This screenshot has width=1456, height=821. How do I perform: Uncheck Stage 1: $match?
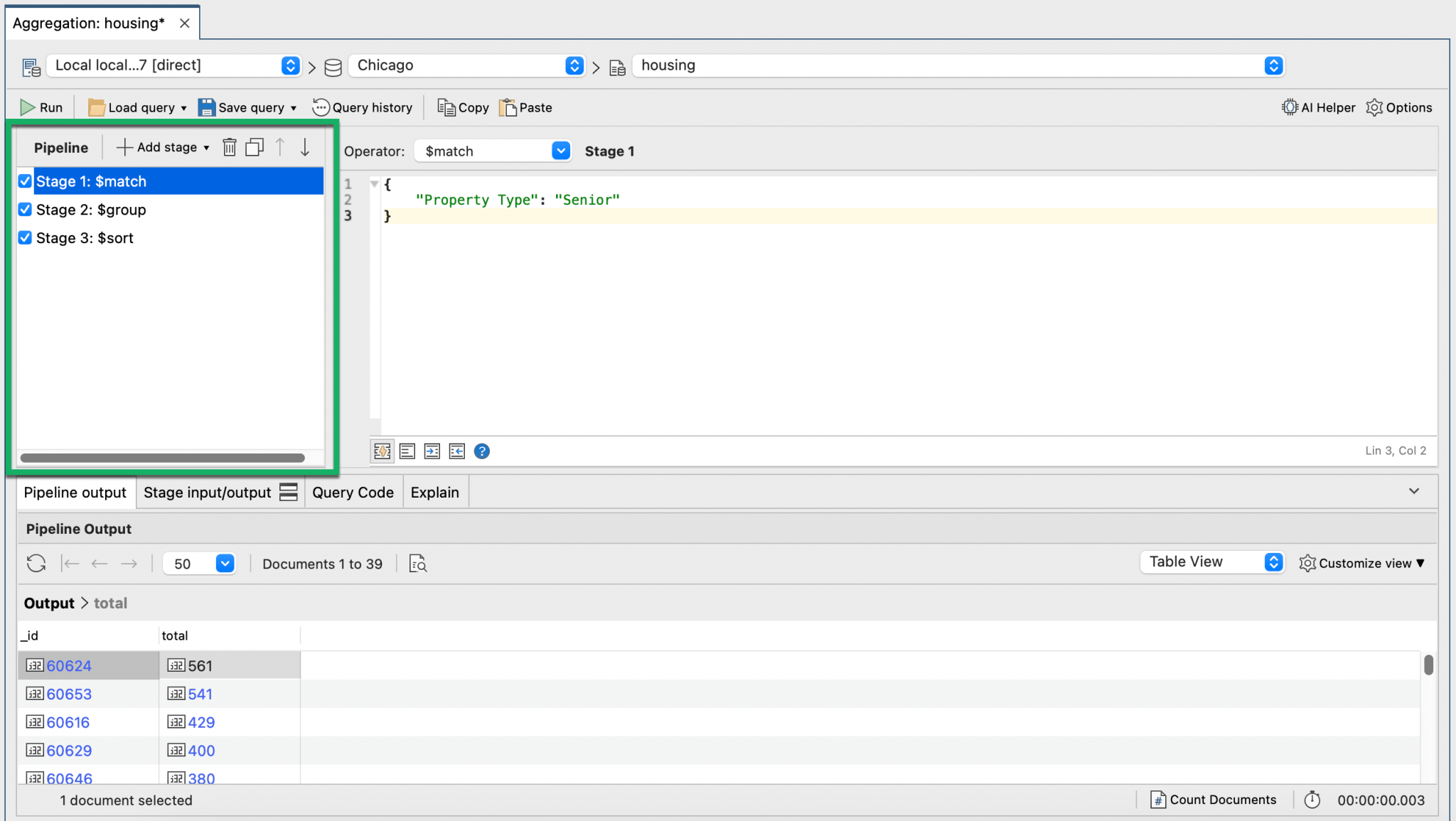point(25,181)
